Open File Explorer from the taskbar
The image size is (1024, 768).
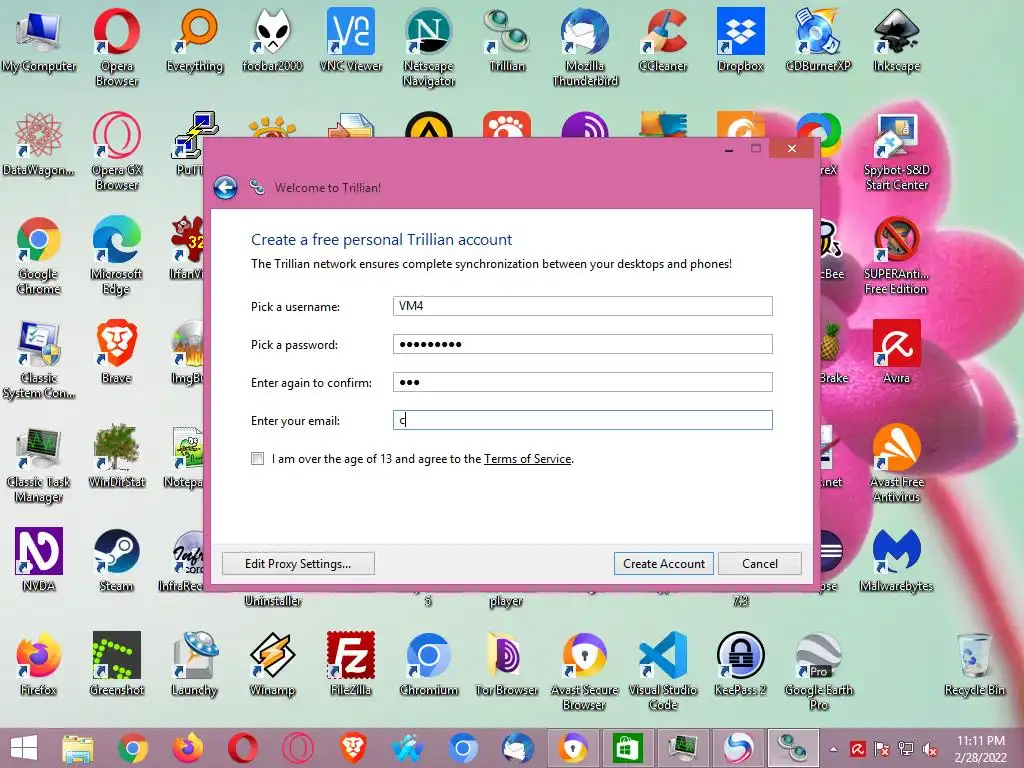point(78,748)
